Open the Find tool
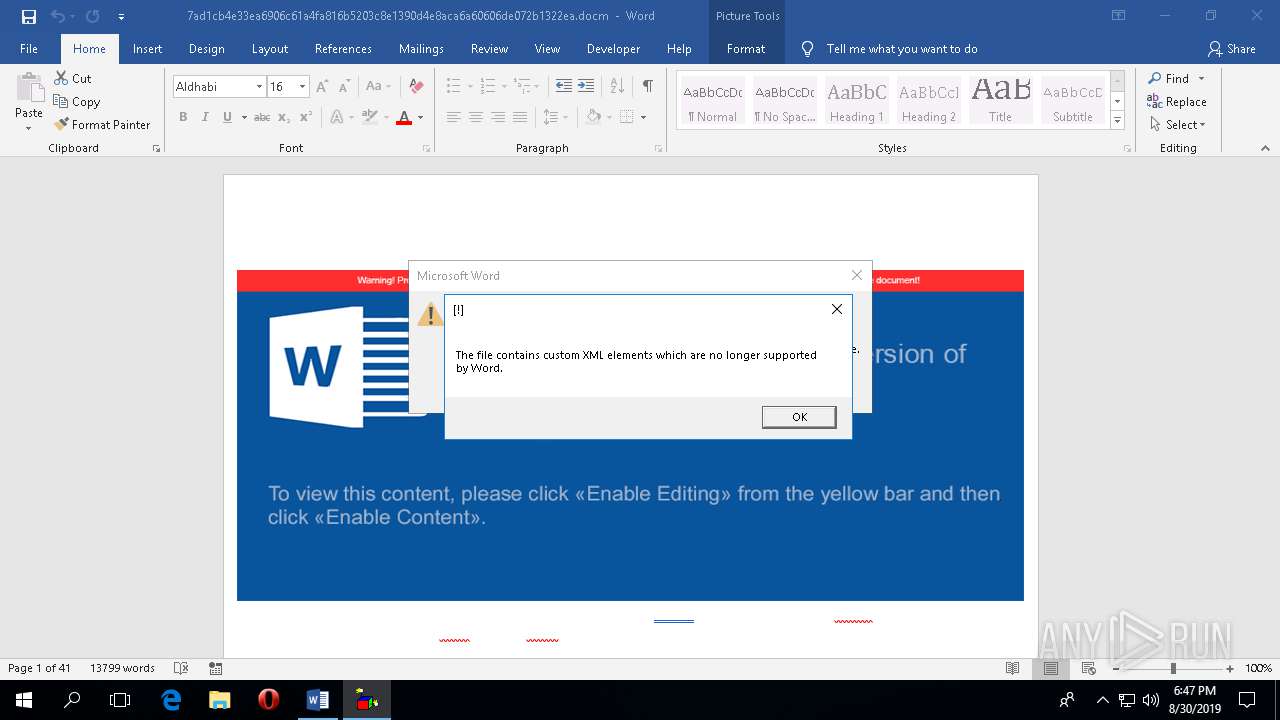 point(1169,78)
